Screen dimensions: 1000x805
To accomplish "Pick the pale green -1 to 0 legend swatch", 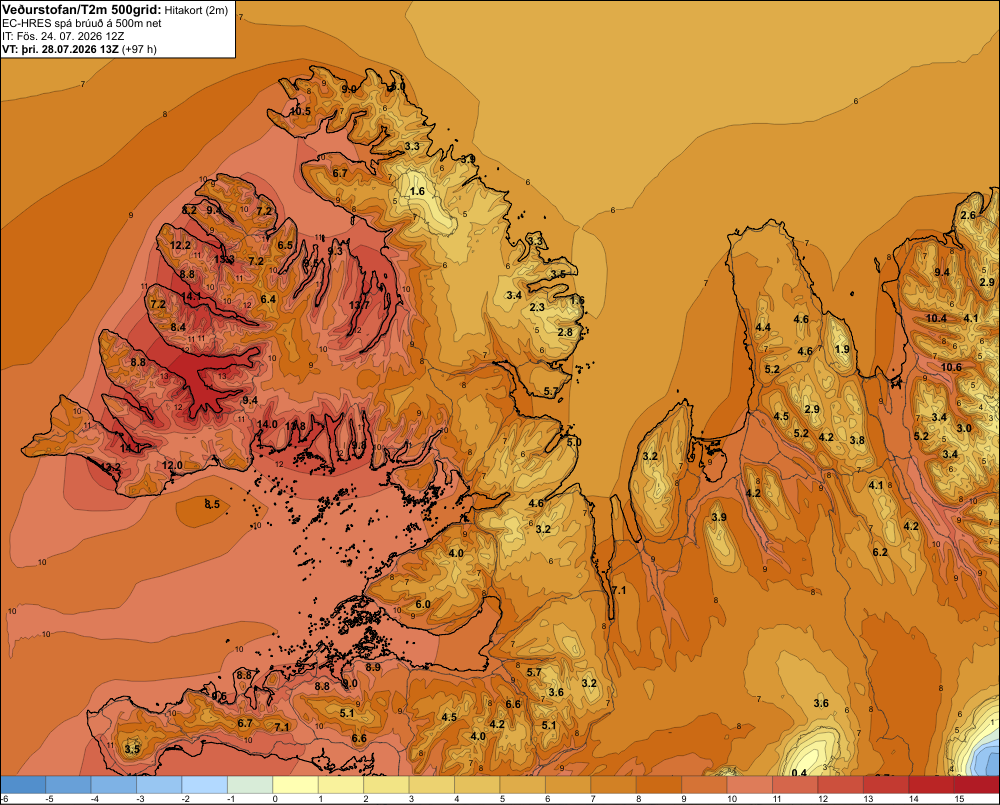I will [x=250, y=784].
